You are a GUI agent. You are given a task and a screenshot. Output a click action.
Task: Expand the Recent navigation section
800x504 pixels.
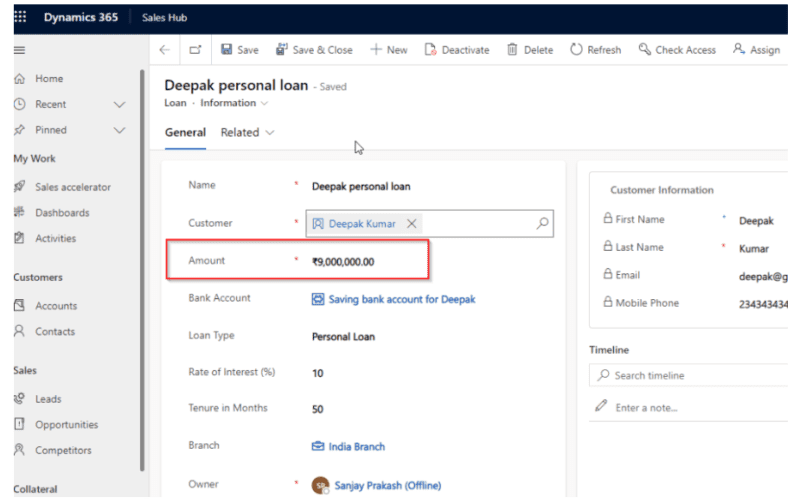click(120, 104)
